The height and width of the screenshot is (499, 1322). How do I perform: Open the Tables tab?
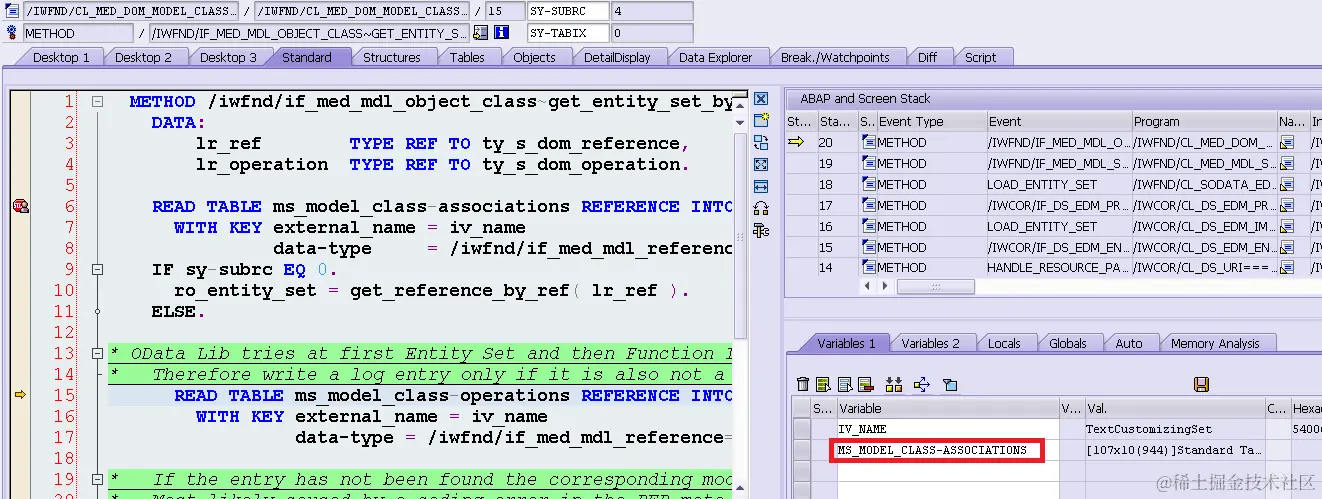467,57
